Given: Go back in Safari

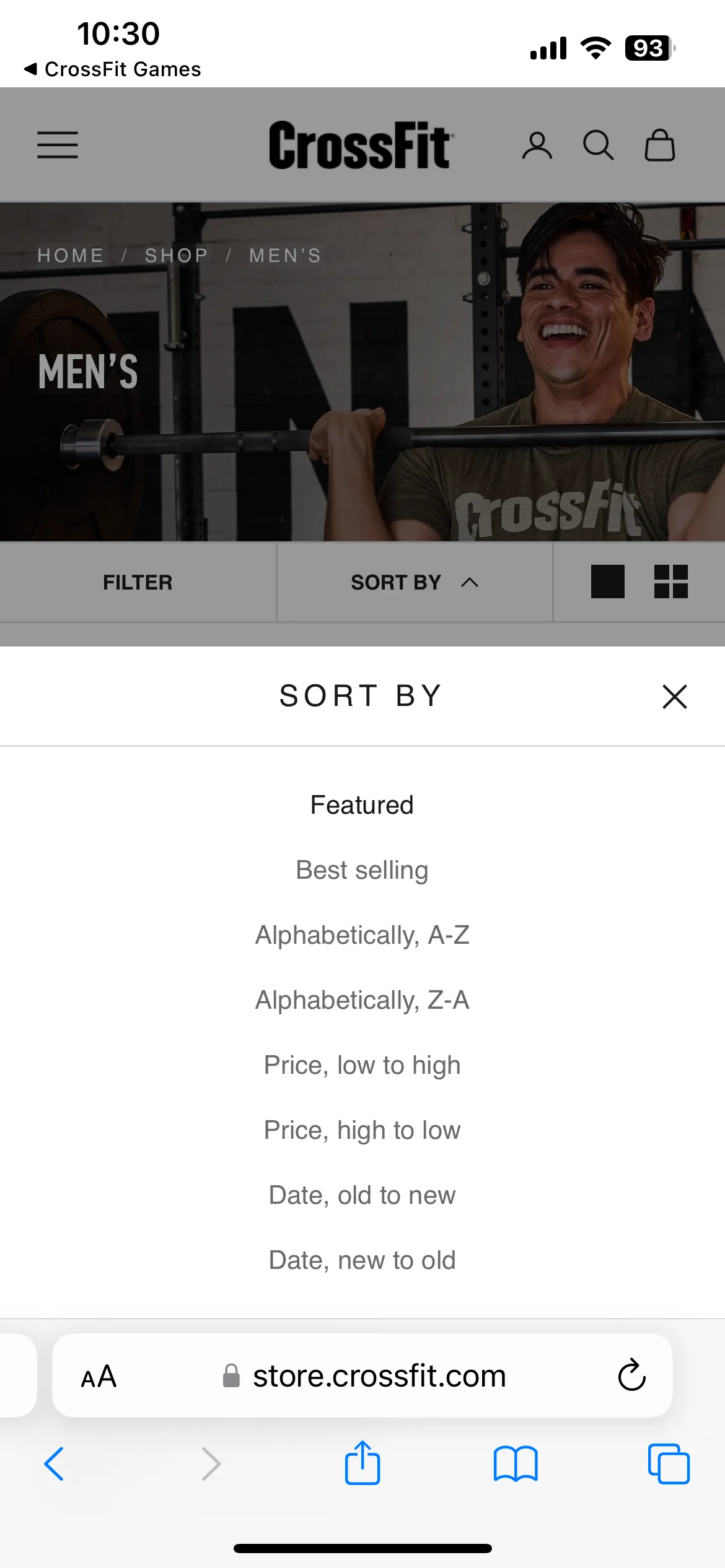Looking at the screenshot, I should [54, 1464].
